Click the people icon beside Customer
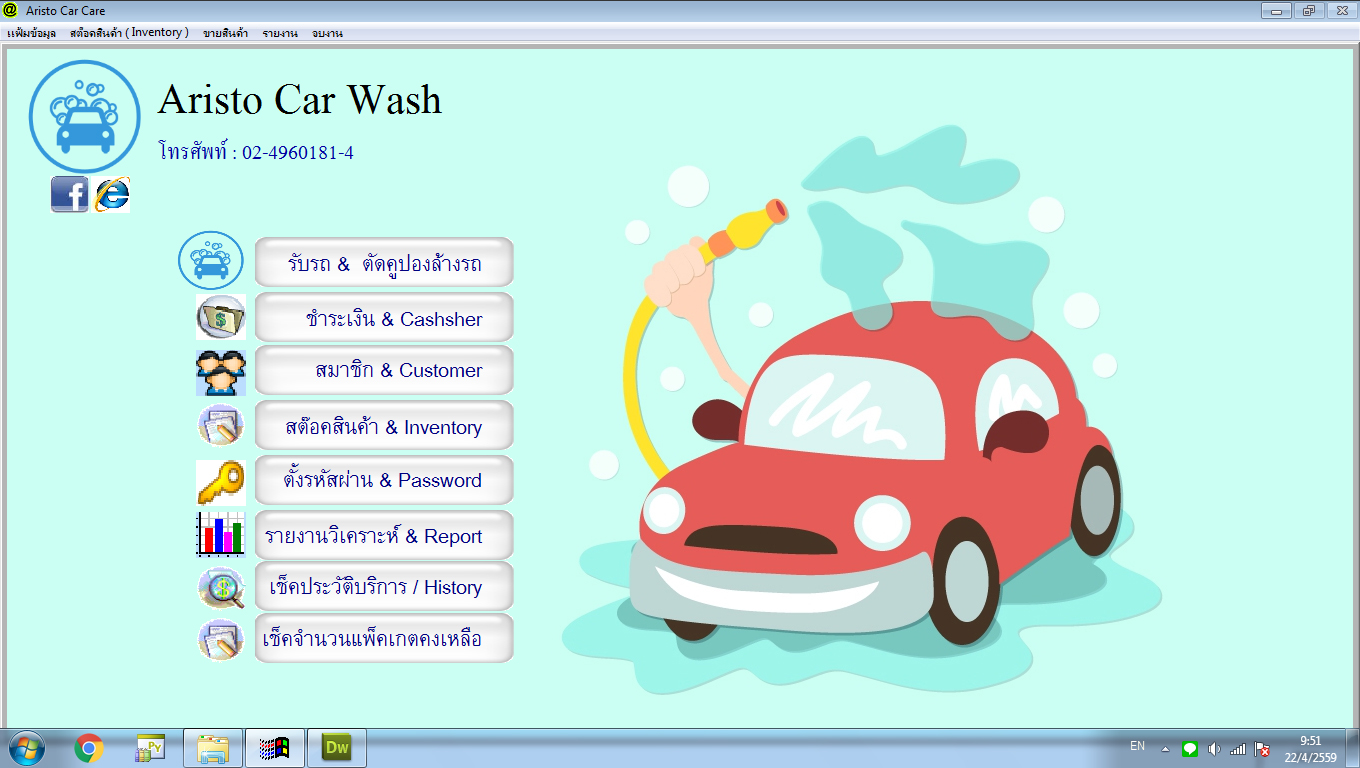The height and width of the screenshot is (768, 1360). pos(220,371)
